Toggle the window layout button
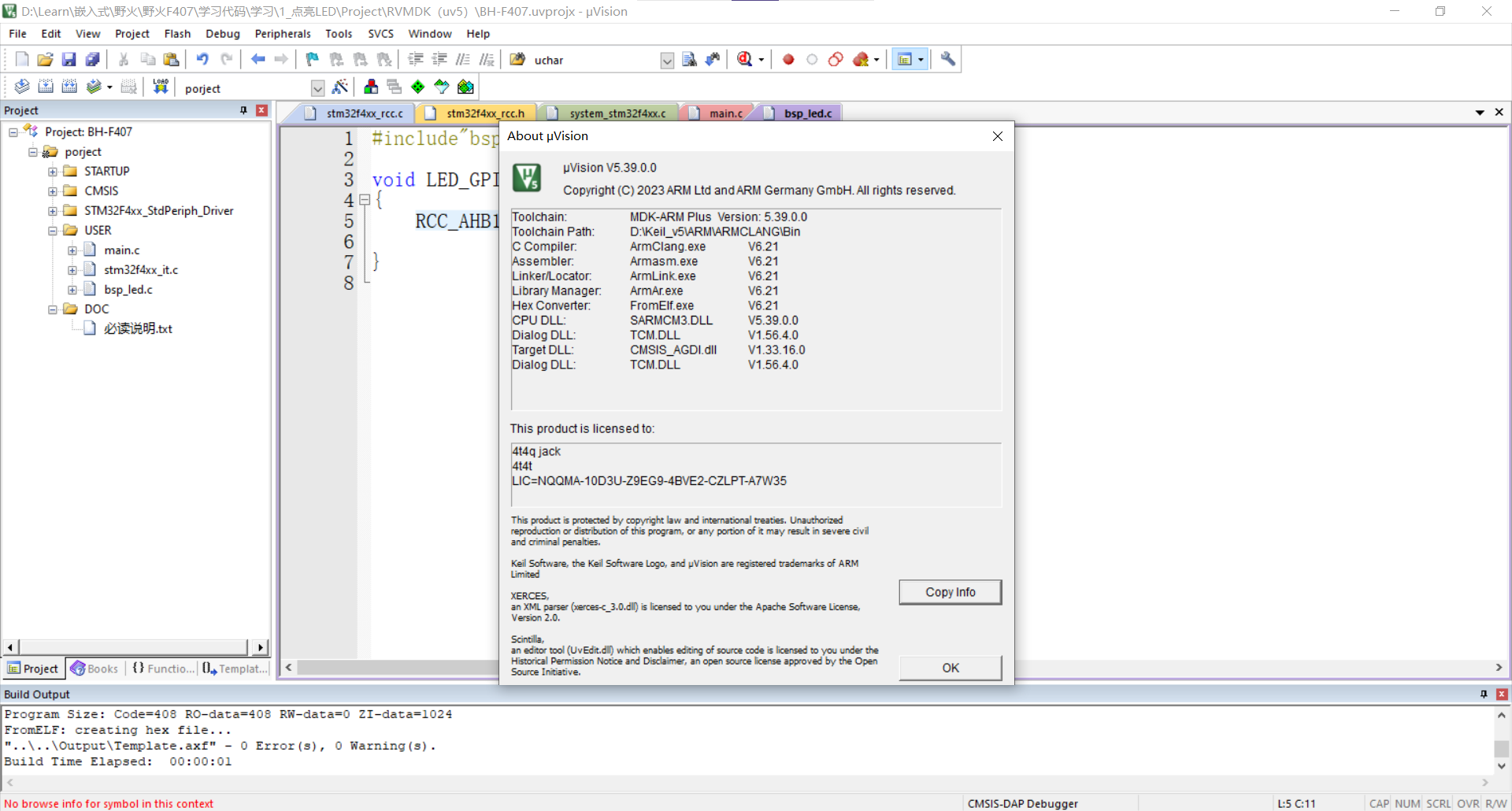Screen dimensions: 1512x811 tap(905, 59)
